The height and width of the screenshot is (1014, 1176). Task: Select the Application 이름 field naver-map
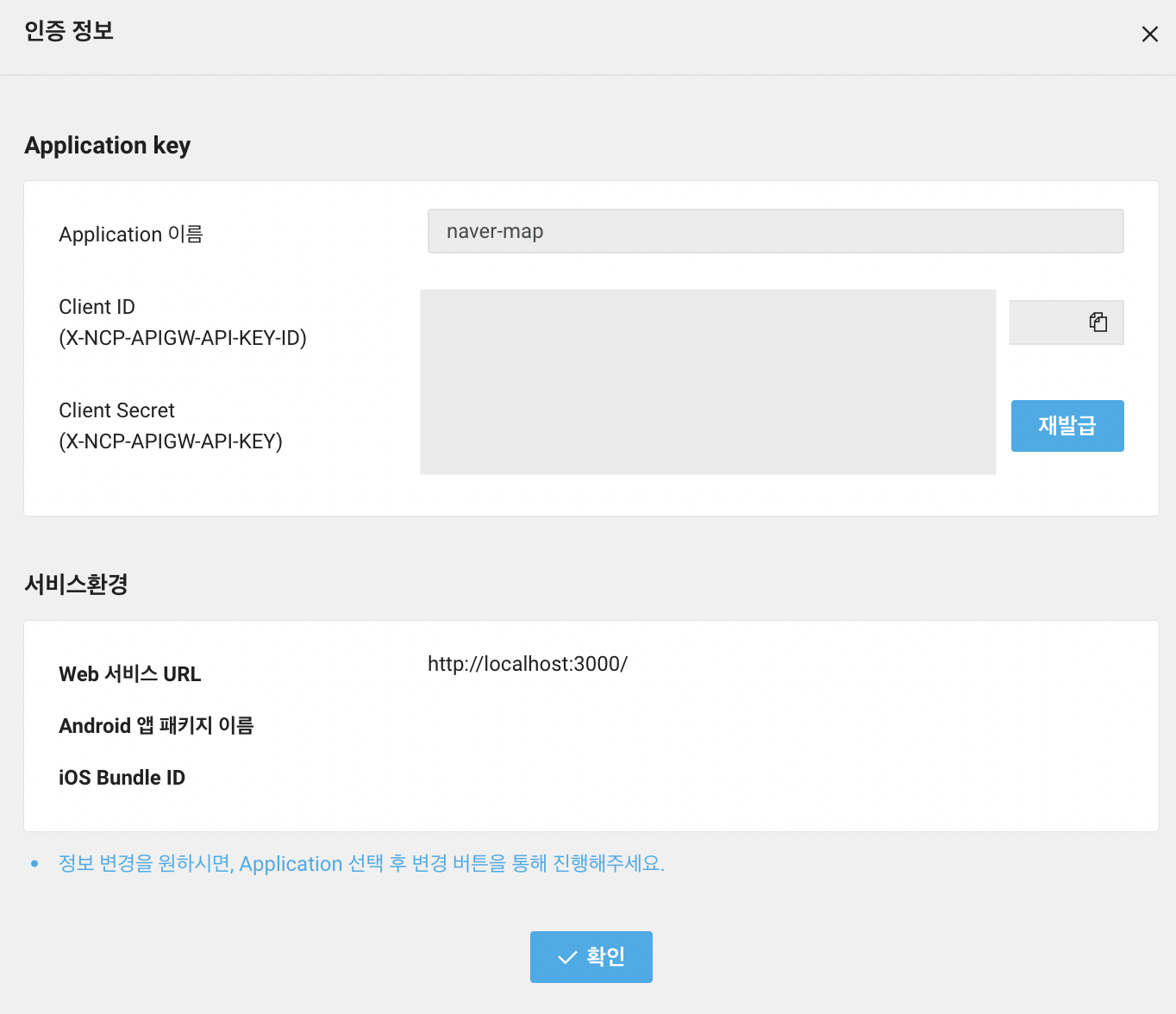click(776, 231)
